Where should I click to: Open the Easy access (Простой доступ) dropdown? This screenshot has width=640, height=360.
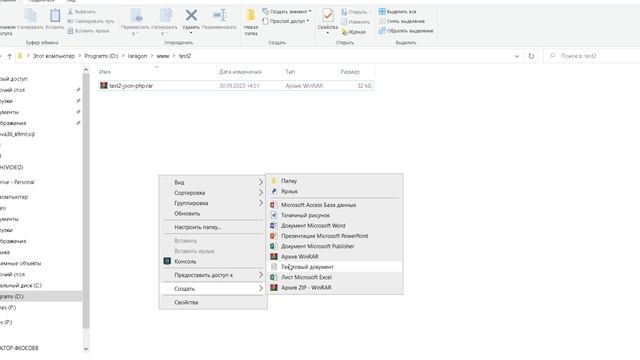285,21
